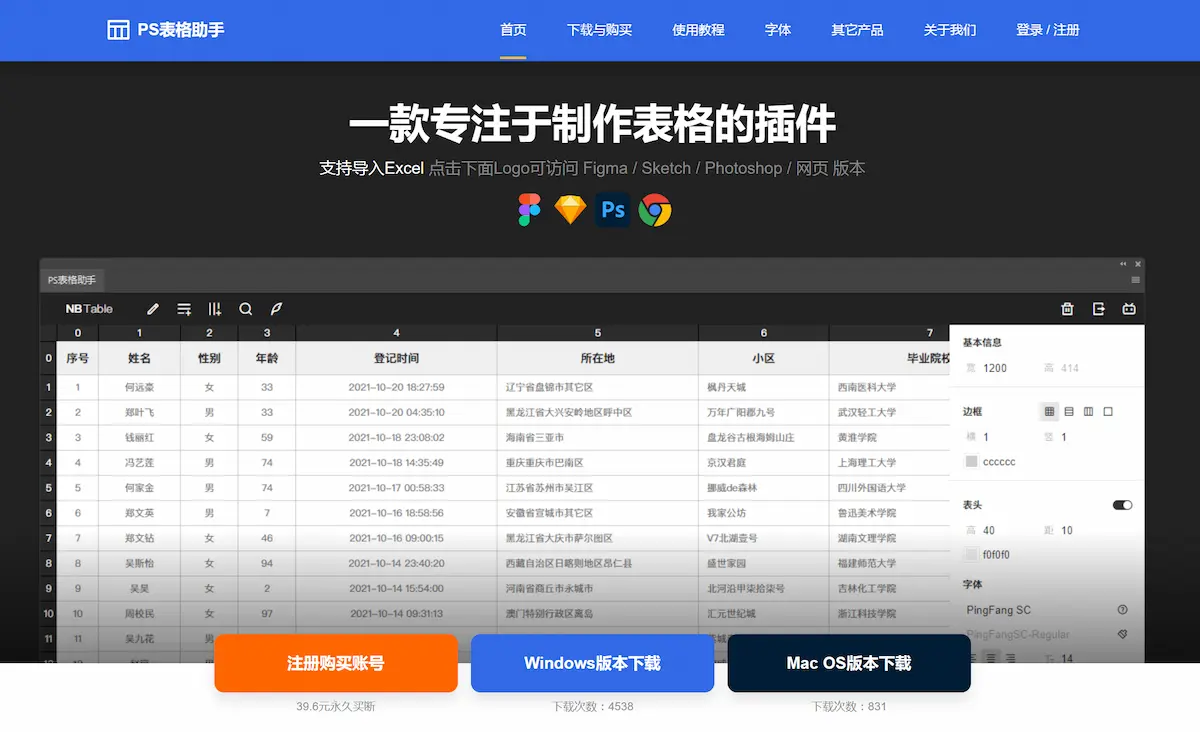This screenshot has width=1200, height=732.
Task: Go to the 首页 nav tab
Action: tap(513, 30)
